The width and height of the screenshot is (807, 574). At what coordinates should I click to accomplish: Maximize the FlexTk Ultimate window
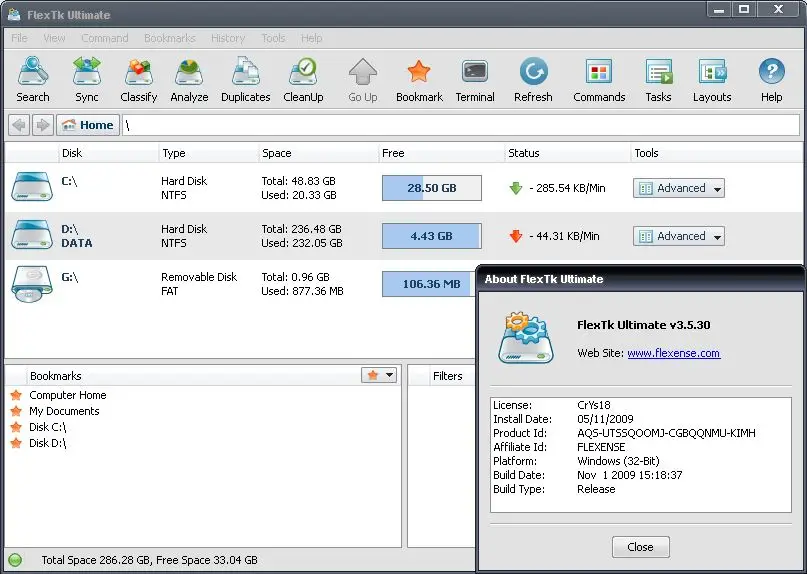tap(744, 9)
